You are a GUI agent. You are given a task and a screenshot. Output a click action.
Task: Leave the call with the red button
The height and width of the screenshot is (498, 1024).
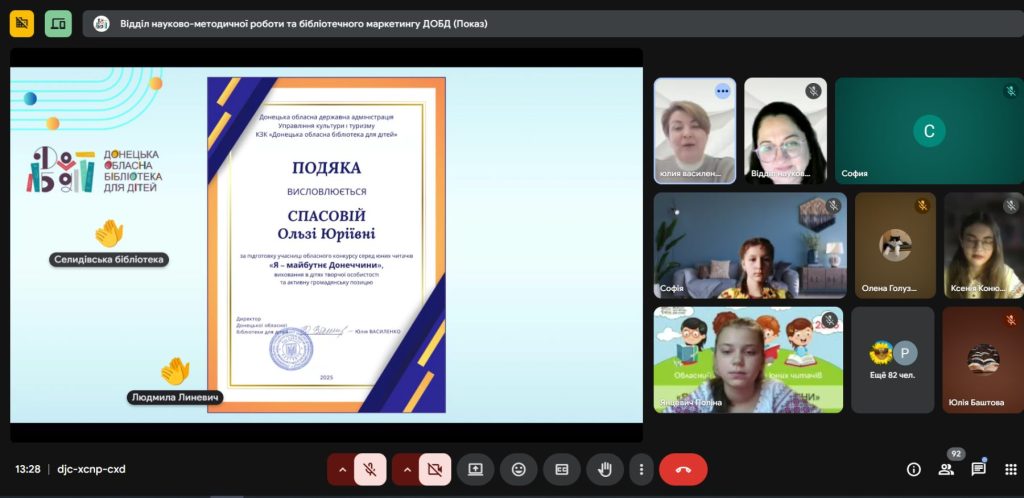[x=683, y=469]
